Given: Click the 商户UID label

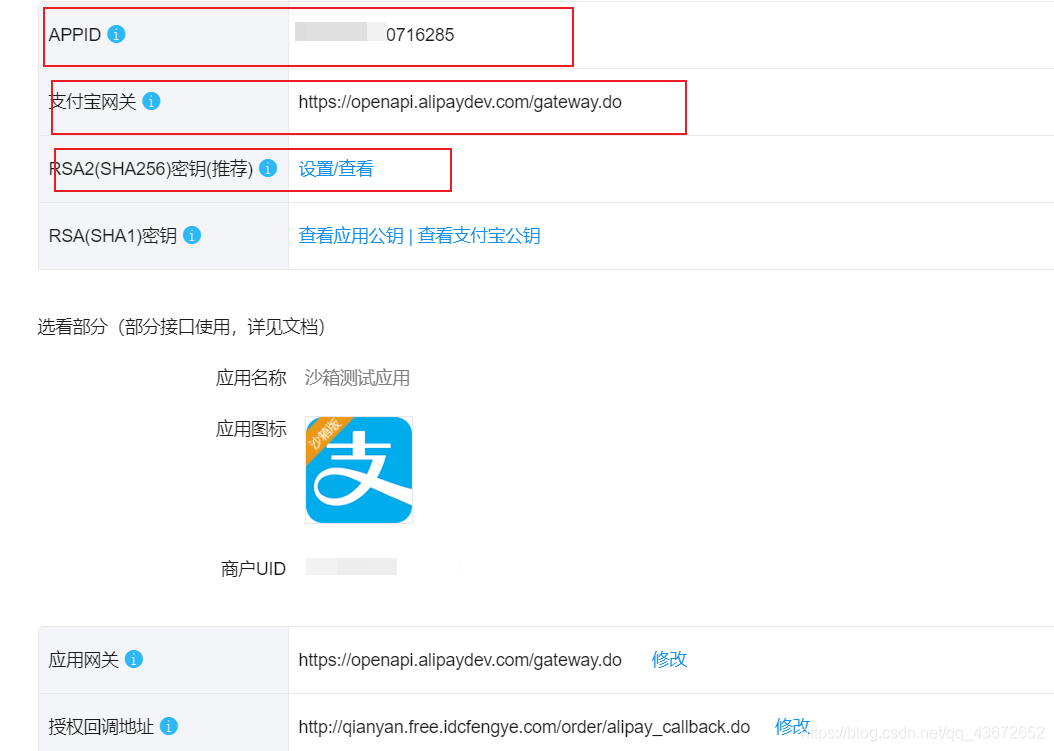Looking at the screenshot, I should [x=253, y=569].
